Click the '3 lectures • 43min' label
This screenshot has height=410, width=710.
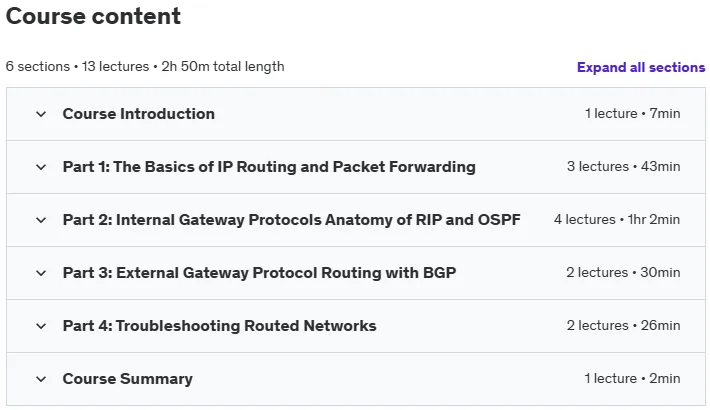624,166
